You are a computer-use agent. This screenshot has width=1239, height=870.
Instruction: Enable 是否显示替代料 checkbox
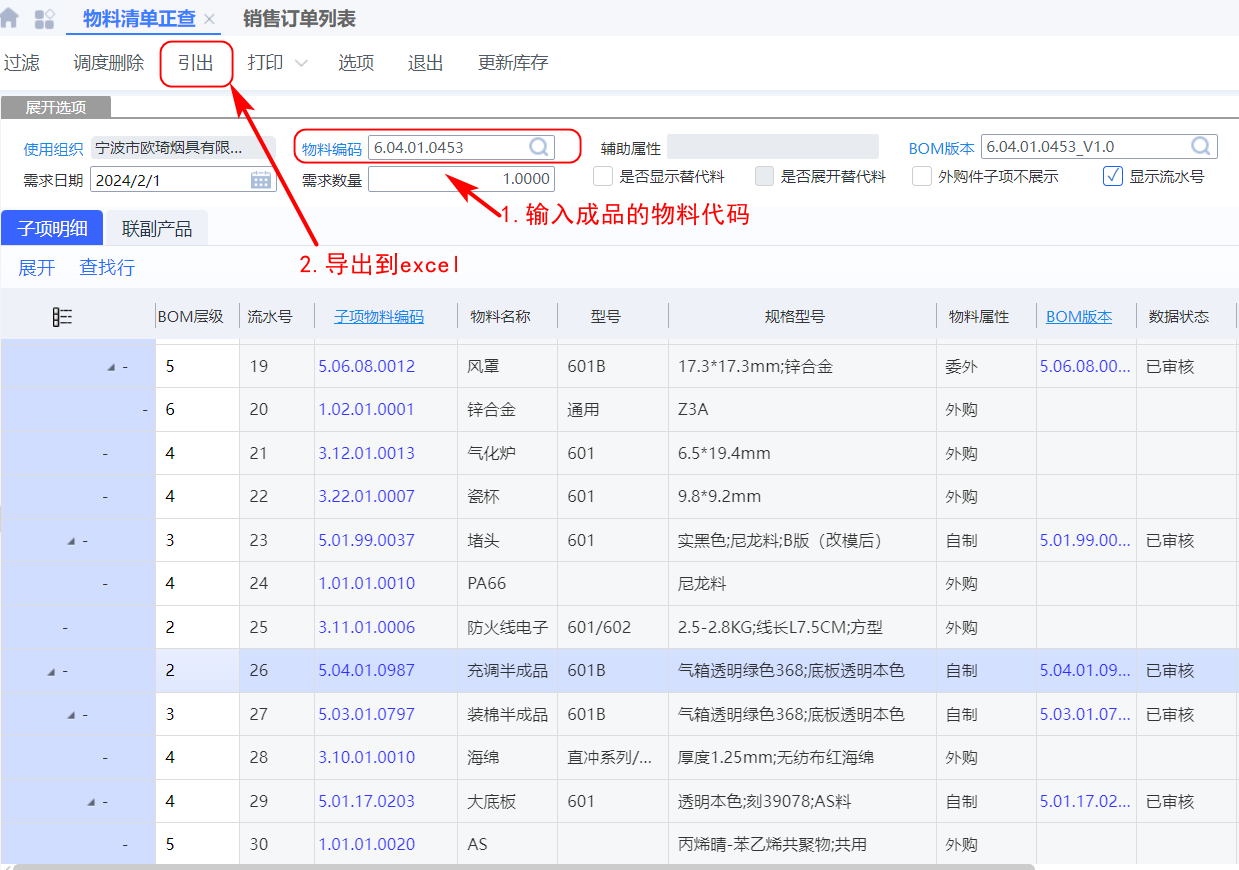pyautogui.click(x=603, y=177)
